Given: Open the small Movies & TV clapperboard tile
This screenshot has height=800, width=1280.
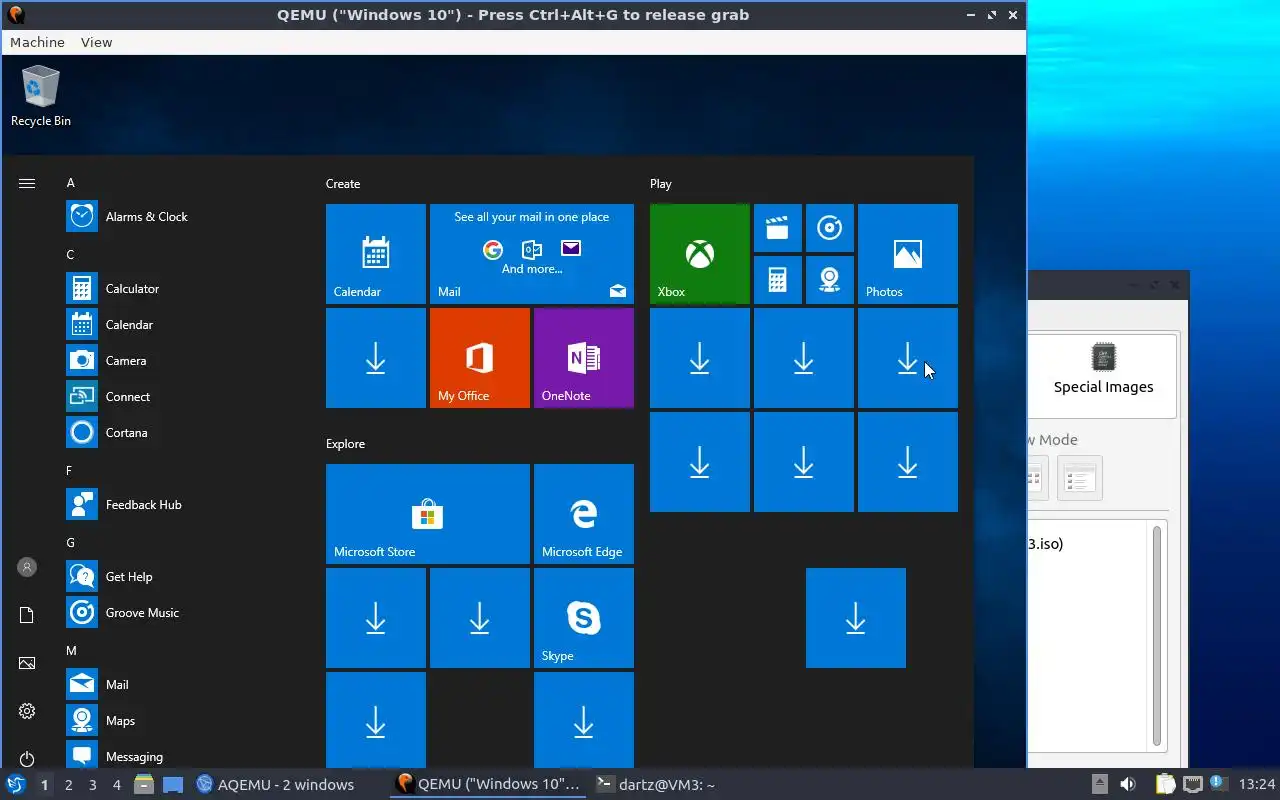Looking at the screenshot, I should (x=778, y=228).
